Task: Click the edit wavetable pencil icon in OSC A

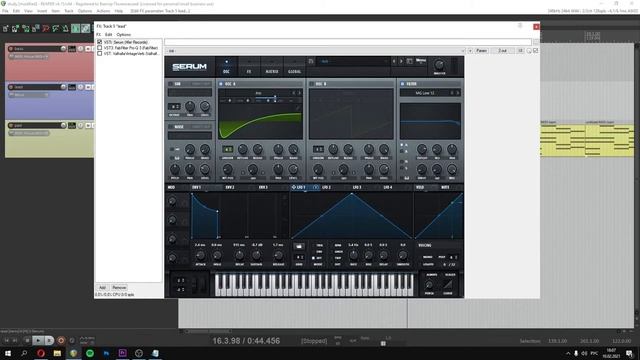Action: coord(298,108)
